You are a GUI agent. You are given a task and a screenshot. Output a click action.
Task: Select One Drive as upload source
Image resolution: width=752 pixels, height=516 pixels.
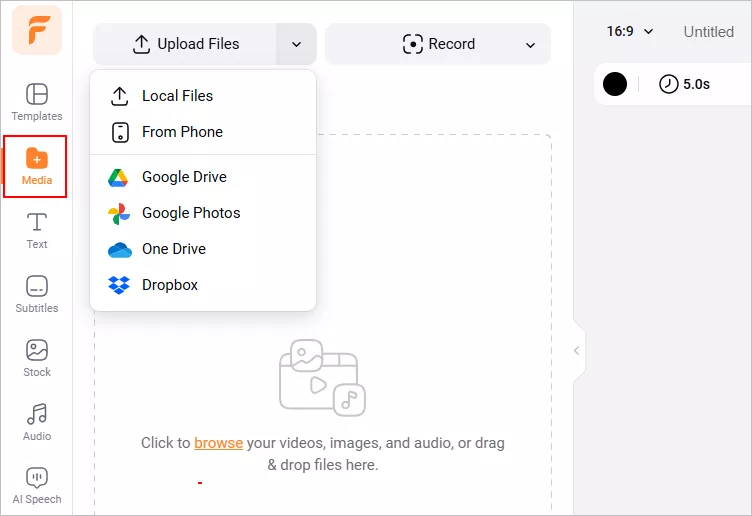(x=203, y=249)
